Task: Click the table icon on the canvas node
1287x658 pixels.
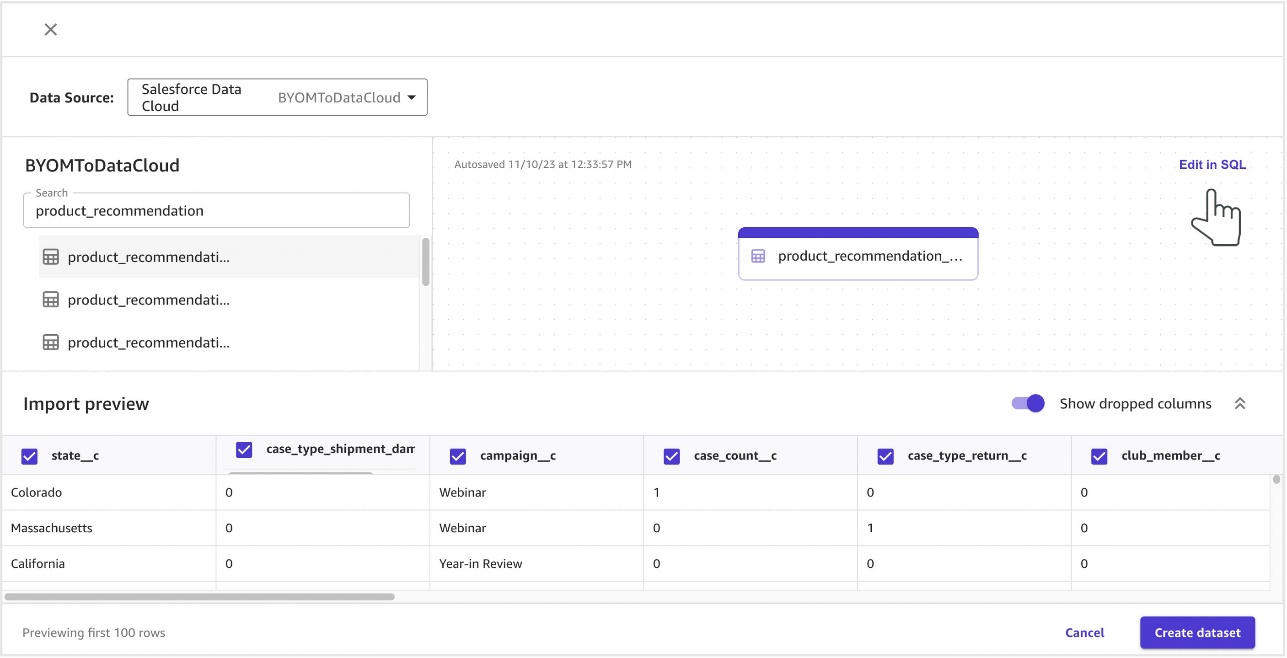Action: pos(758,256)
